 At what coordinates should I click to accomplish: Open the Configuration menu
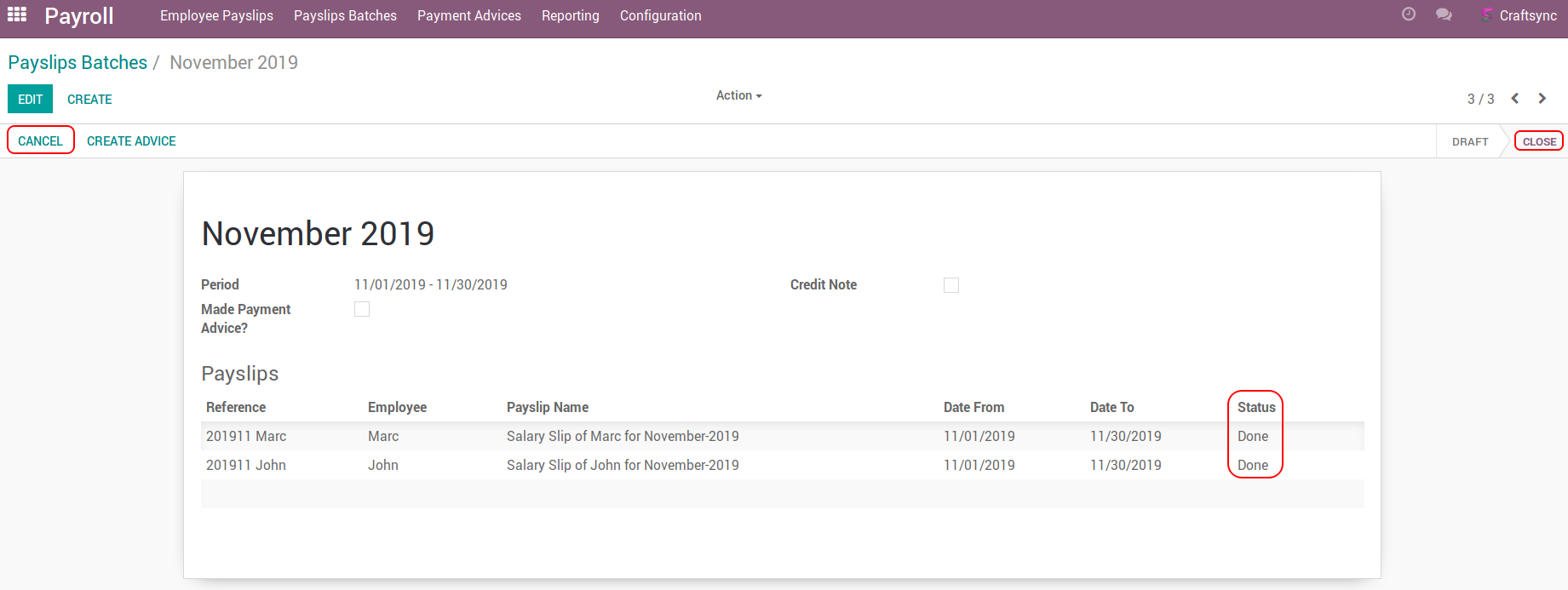660,15
